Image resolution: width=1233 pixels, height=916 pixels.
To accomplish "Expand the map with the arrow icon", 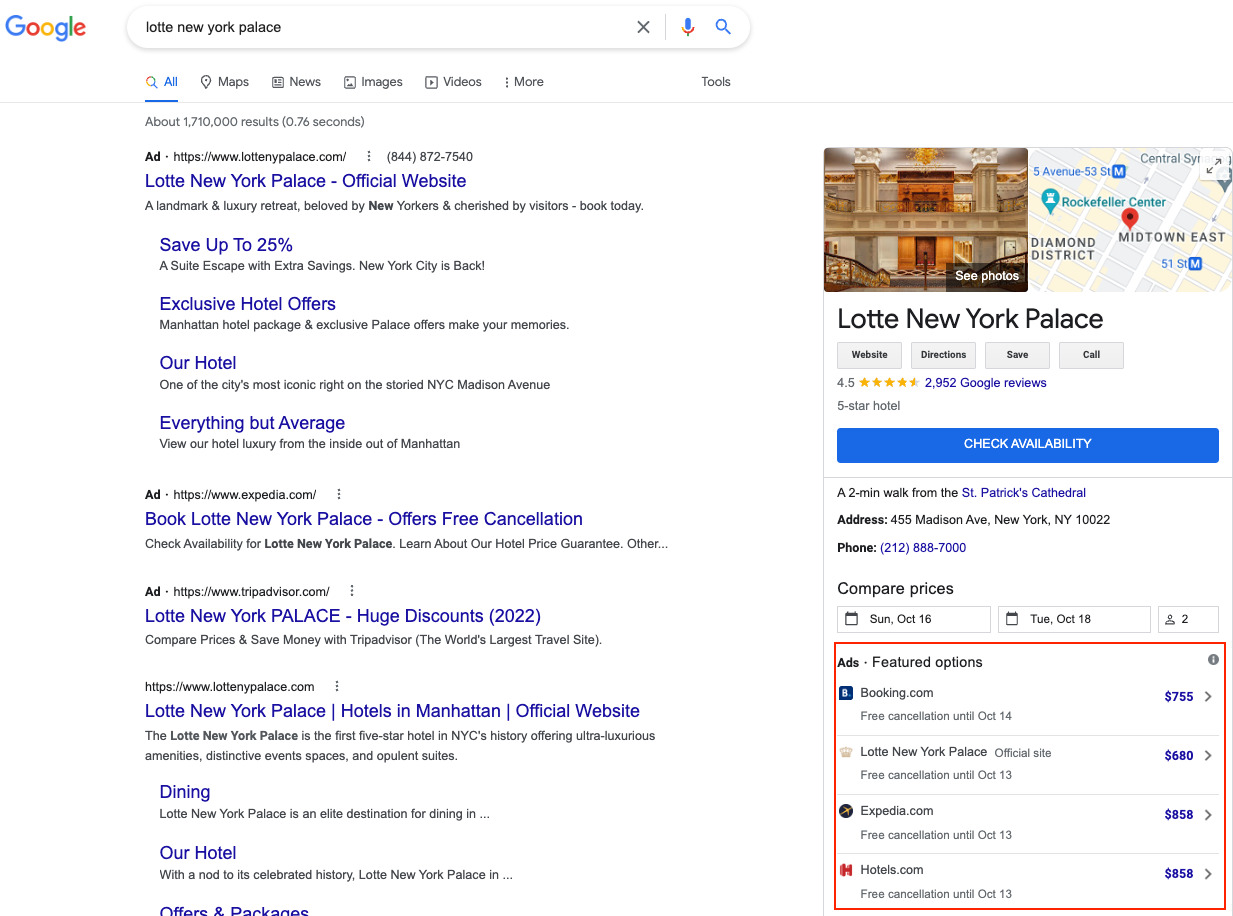I will pos(1213,167).
